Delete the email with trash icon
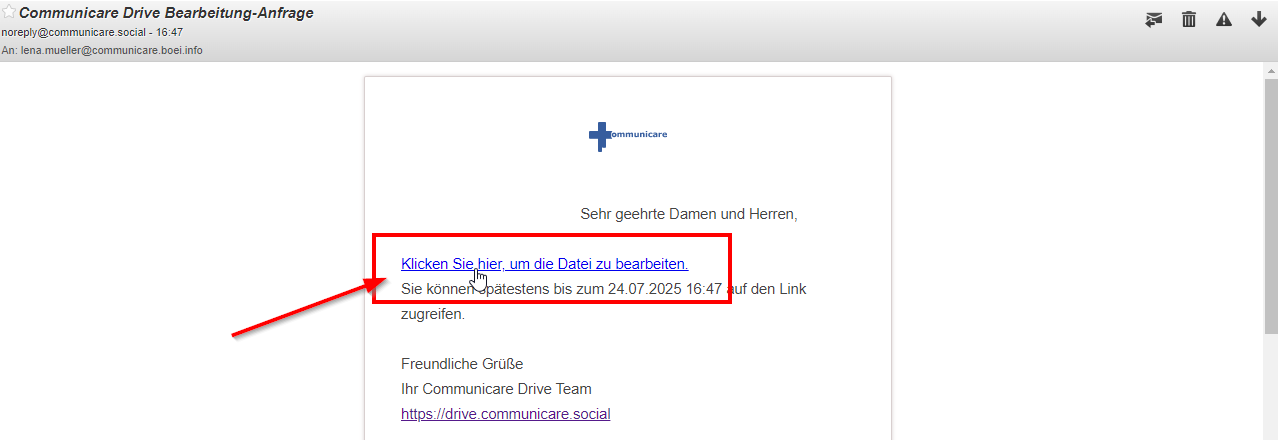The width and height of the screenshot is (1278, 440). [x=1189, y=19]
